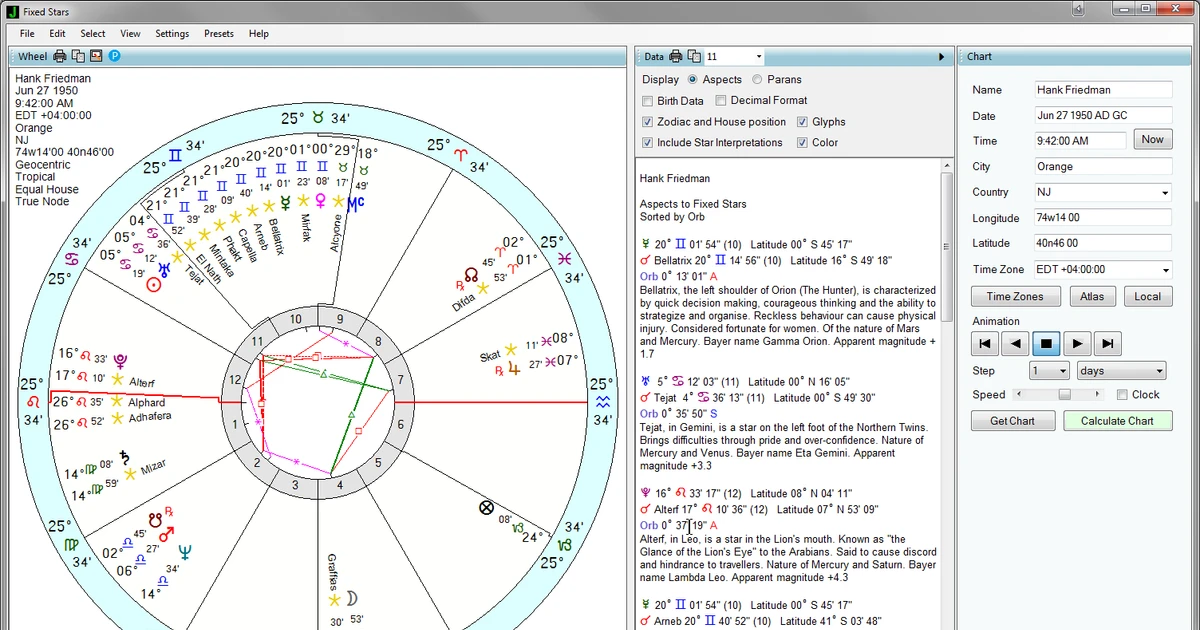Click the animation Speed slider
This screenshot has width=1200, height=630.
coord(1065,395)
